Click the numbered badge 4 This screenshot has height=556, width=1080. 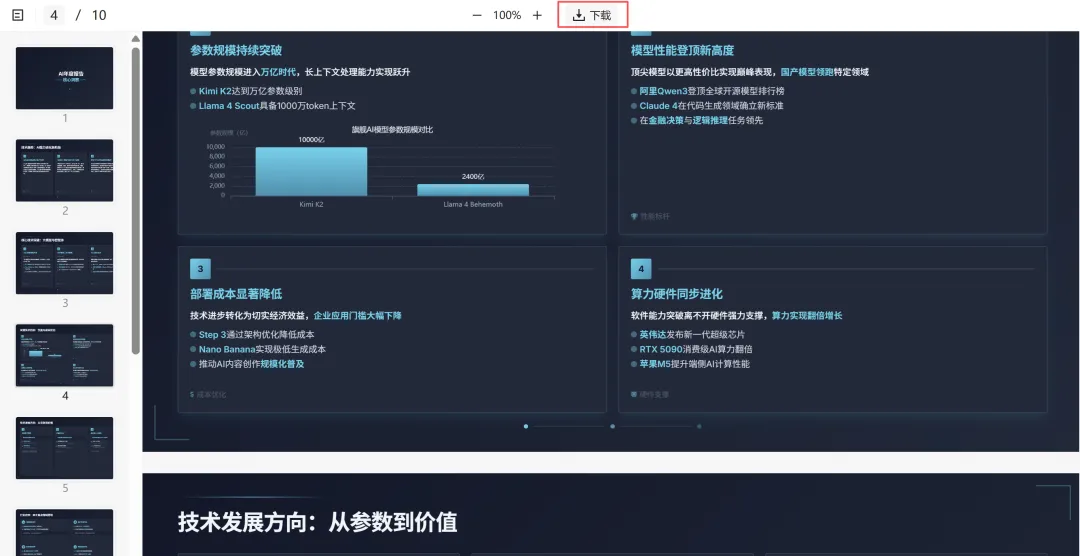pos(641,269)
